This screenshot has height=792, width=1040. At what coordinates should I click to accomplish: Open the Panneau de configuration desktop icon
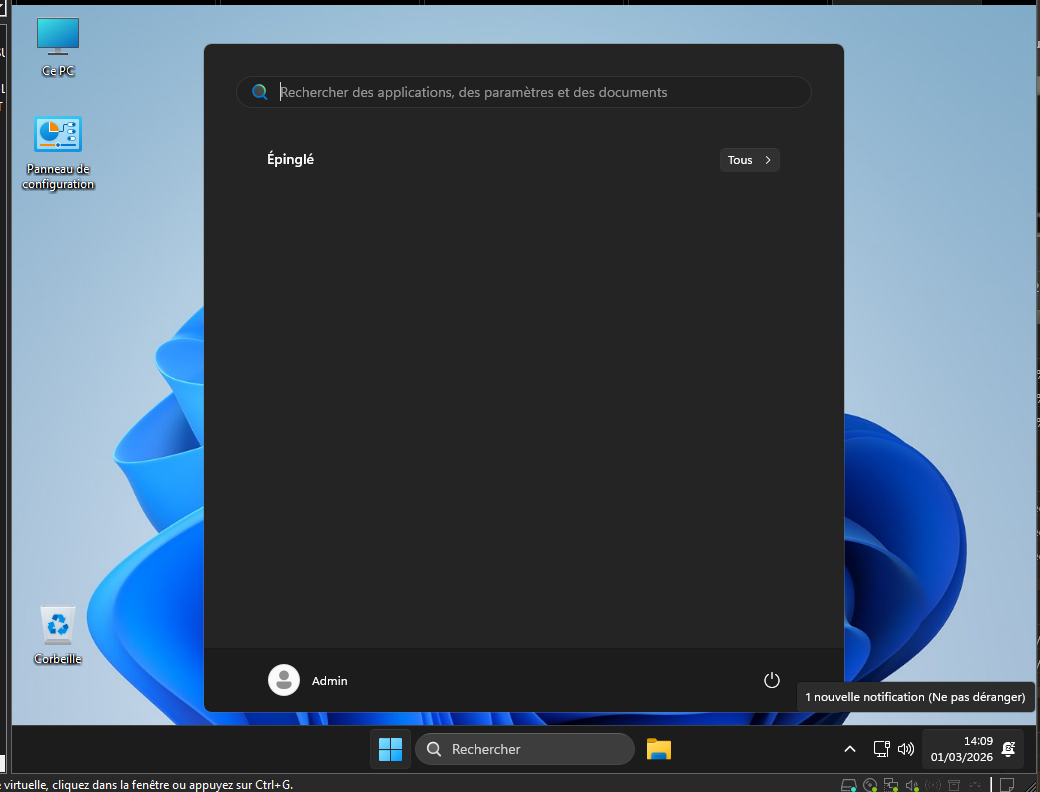click(x=58, y=153)
